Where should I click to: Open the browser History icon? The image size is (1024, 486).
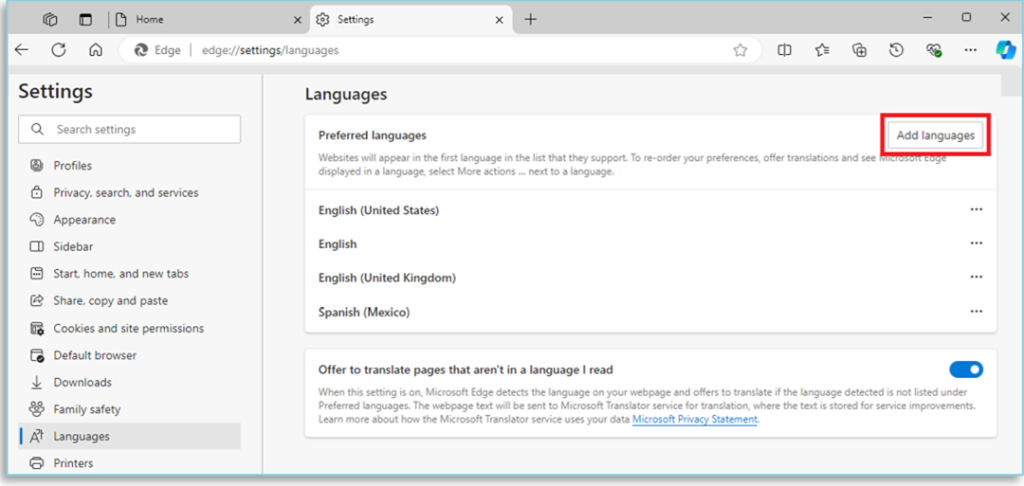tap(897, 50)
